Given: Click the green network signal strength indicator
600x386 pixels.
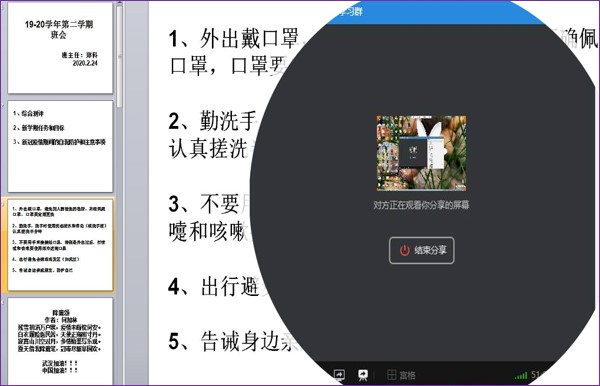Looking at the screenshot, I should 521,375.
